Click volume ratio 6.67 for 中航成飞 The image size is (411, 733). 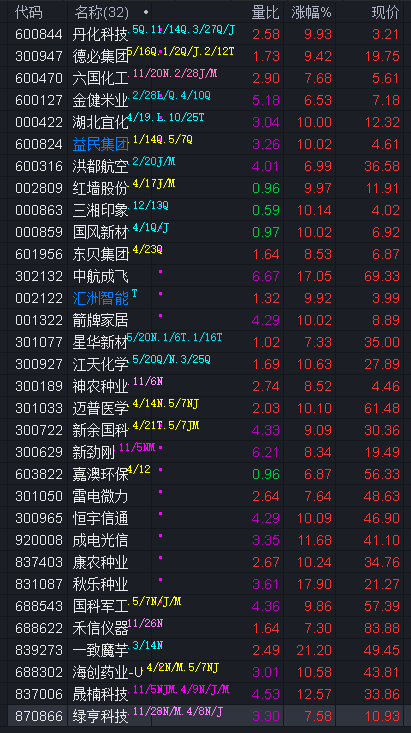click(x=266, y=276)
